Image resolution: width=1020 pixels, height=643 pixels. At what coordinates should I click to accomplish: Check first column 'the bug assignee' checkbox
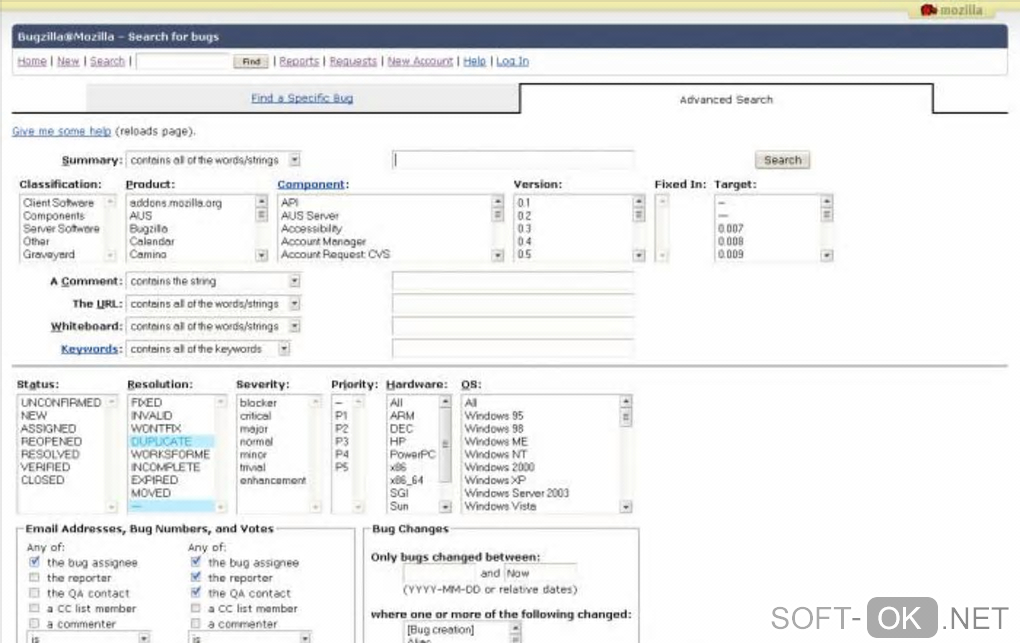click(34, 562)
